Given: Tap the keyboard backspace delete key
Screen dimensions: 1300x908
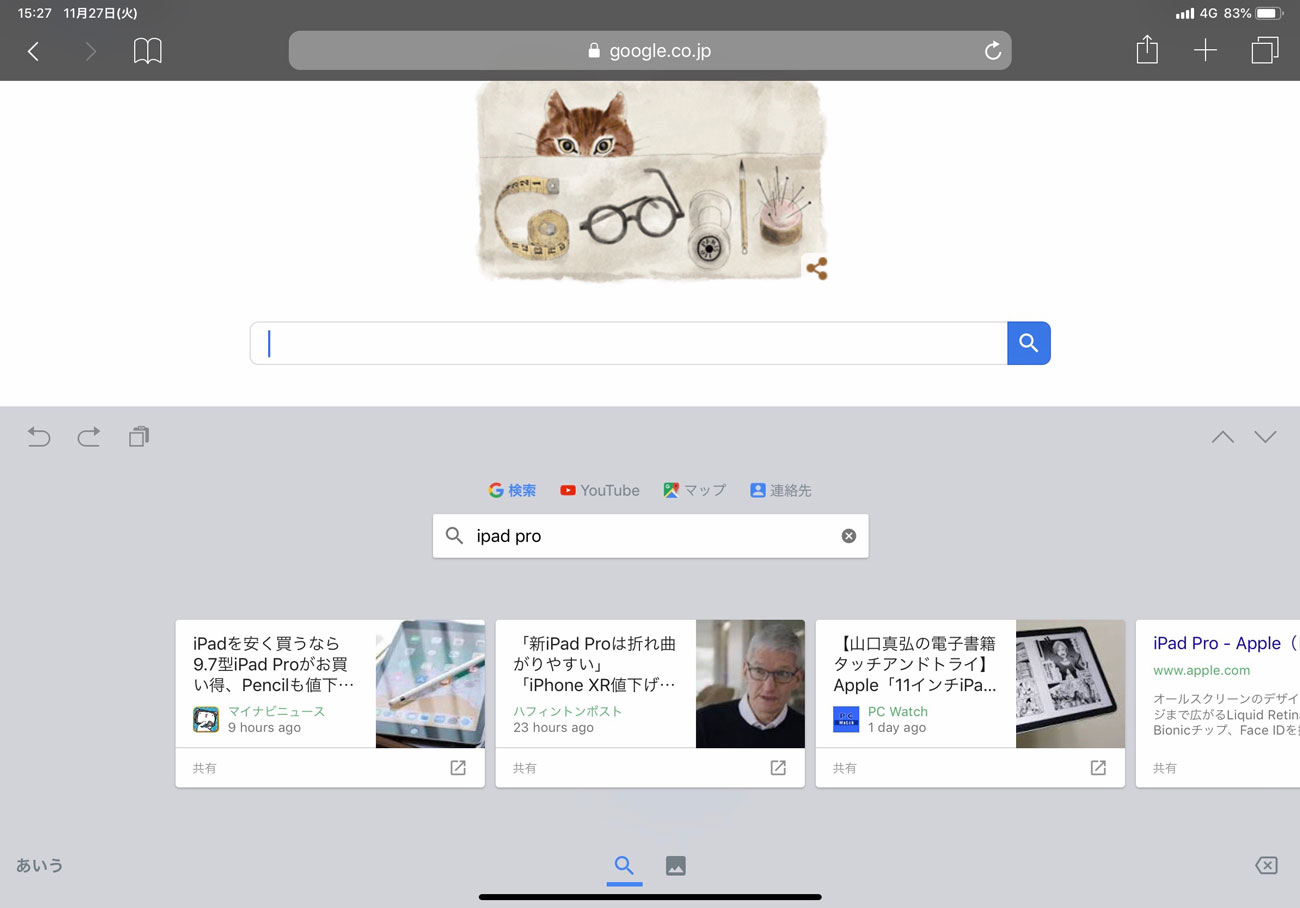Looking at the screenshot, I should click(1266, 866).
